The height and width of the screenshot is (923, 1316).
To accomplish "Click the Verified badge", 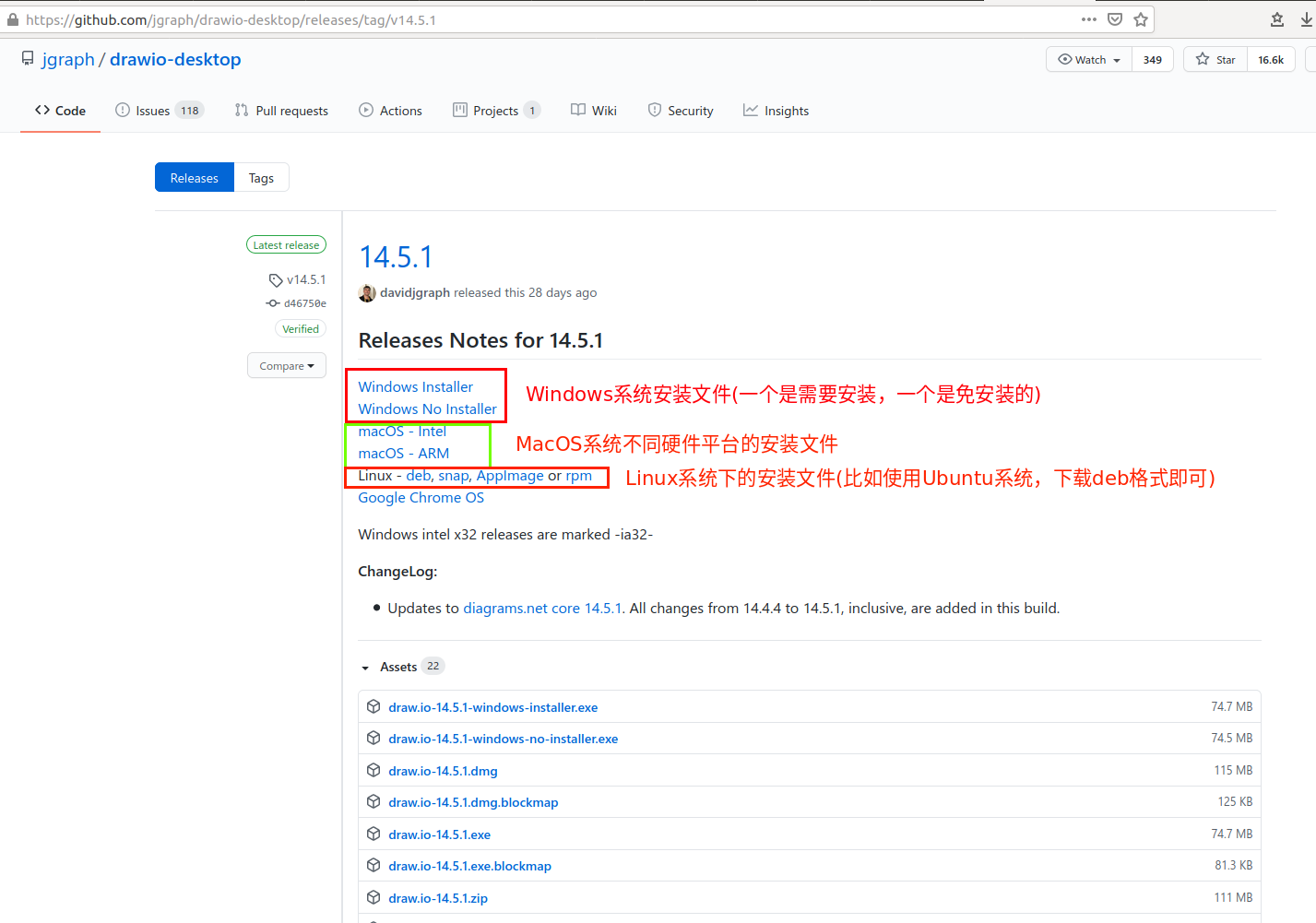I will tap(301, 329).
